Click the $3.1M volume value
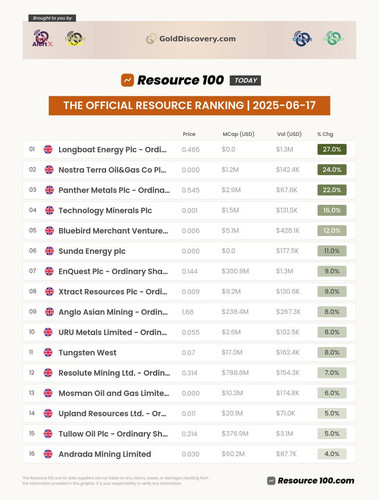The width and height of the screenshot is (379, 500). (x=285, y=434)
